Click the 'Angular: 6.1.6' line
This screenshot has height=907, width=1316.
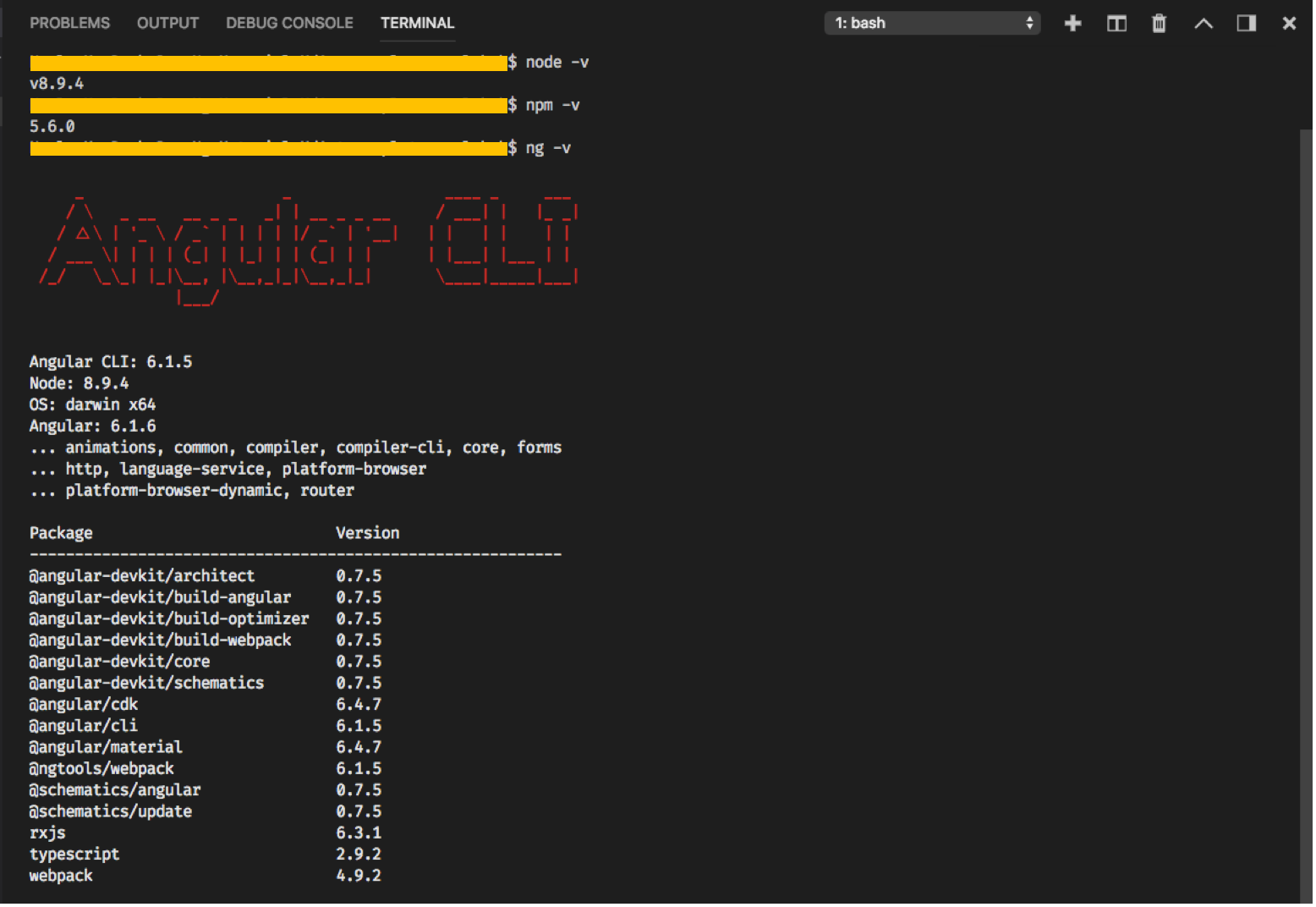click(93, 426)
